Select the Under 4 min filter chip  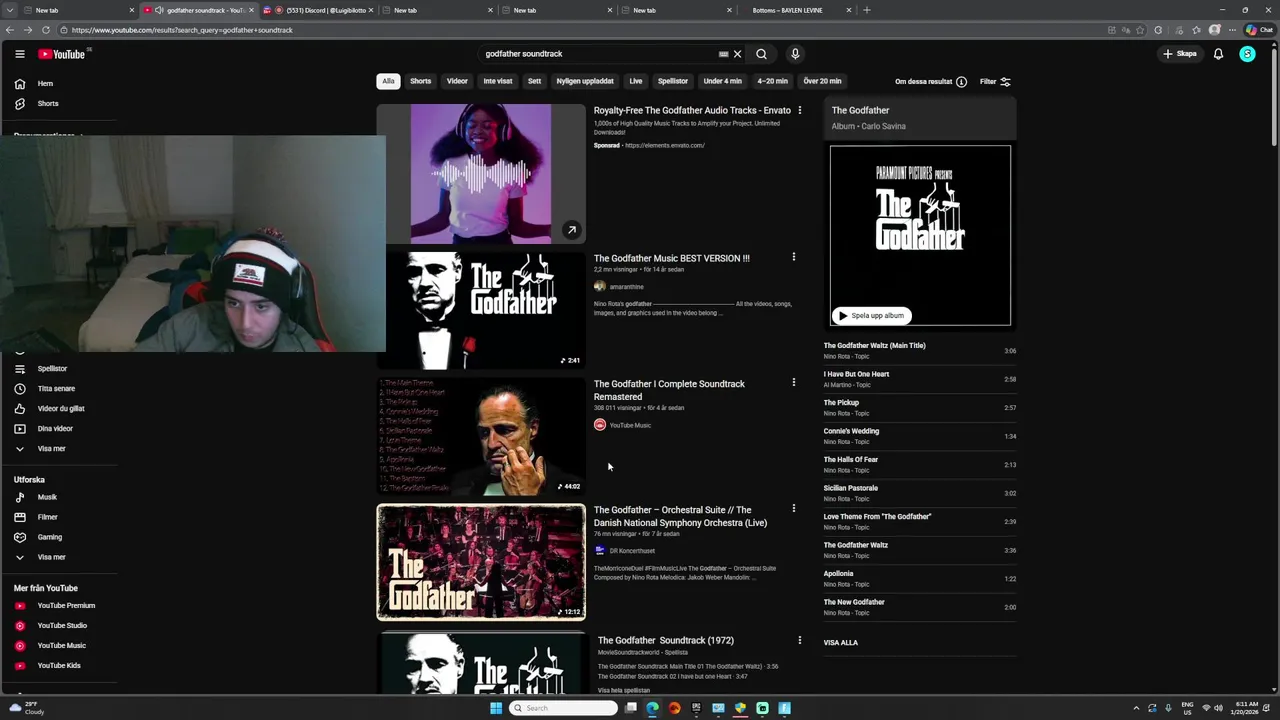tap(723, 81)
